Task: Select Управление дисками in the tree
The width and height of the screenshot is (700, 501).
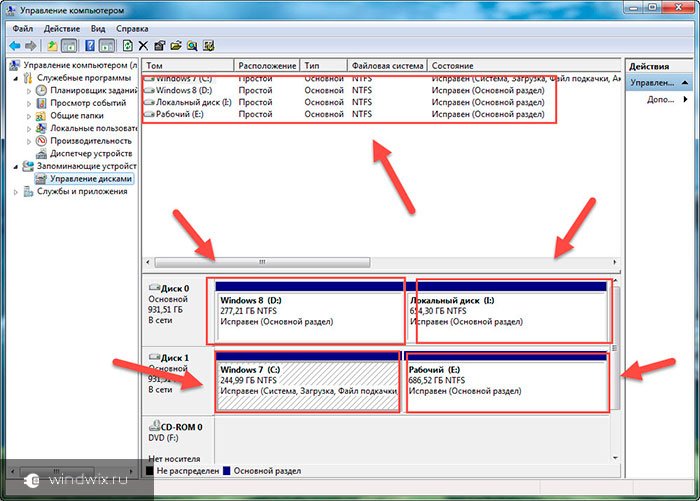Action: pos(84,179)
